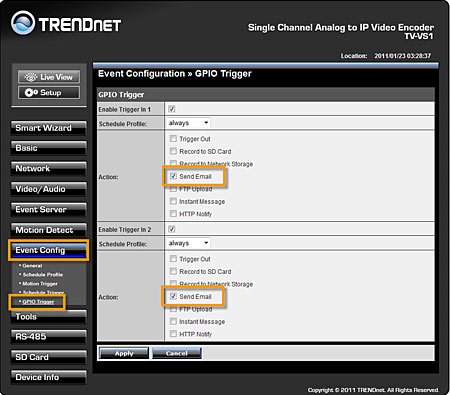Viewport: 450px width, 395px height.
Task: Check Record to SD Card for Trigger 2
Action: (173, 271)
